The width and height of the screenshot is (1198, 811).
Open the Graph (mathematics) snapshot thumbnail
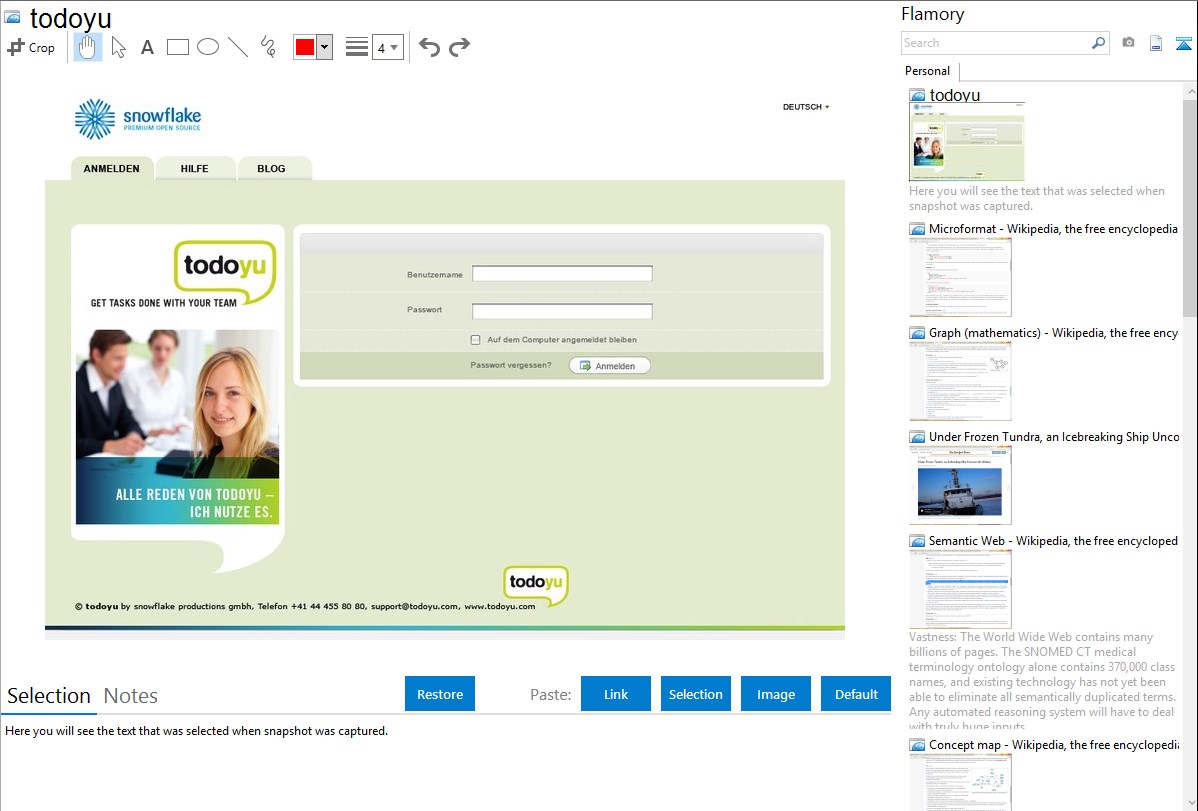(x=960, y=381)
